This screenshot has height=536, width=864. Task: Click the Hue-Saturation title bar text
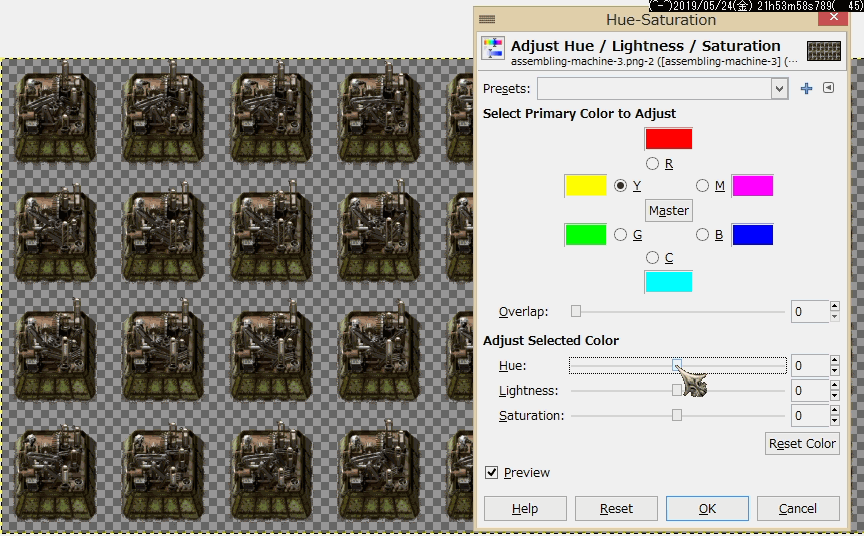[x=661, y=20]
